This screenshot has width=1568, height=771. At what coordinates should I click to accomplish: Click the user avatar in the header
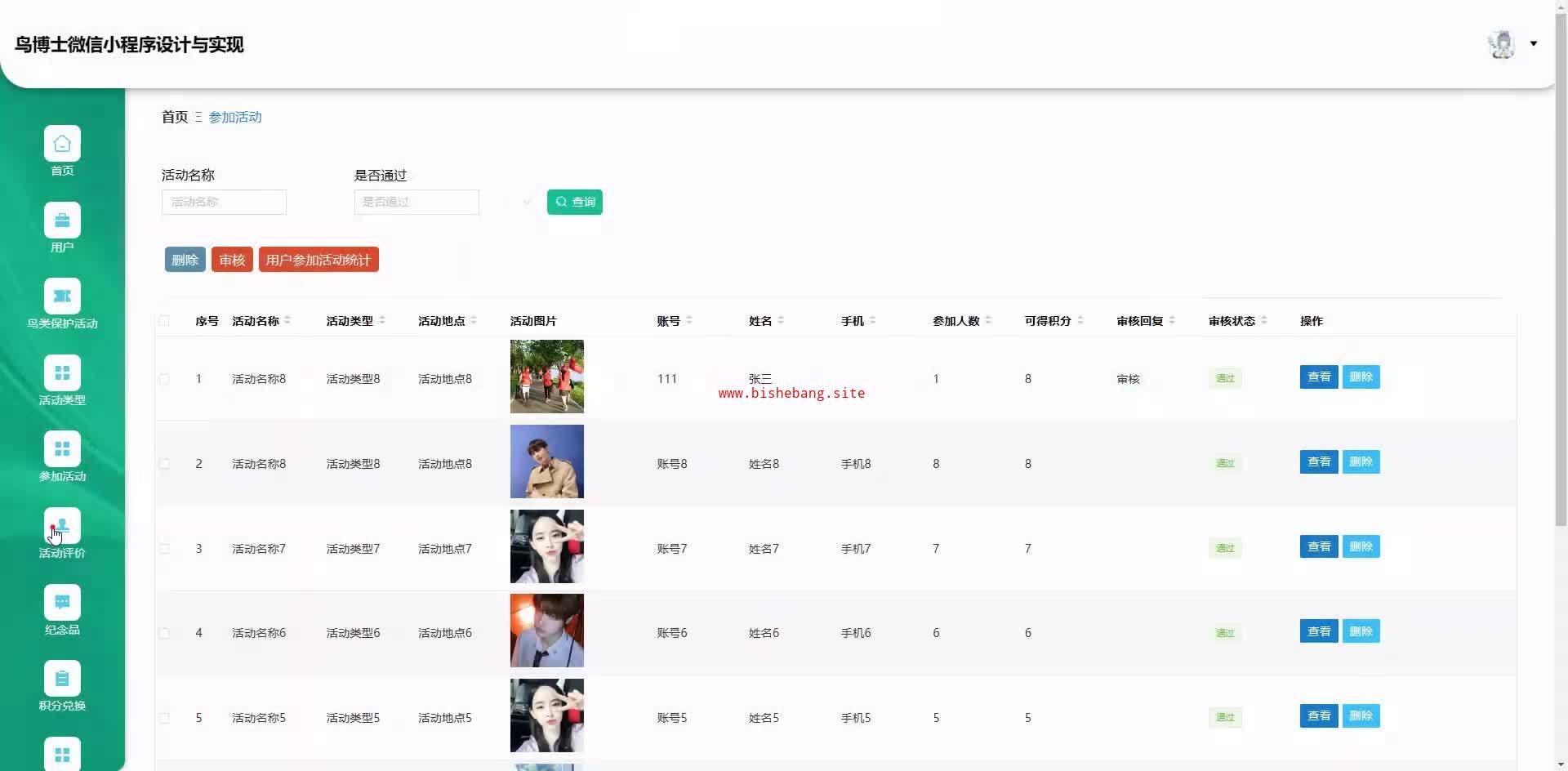tap(1501, 44)
